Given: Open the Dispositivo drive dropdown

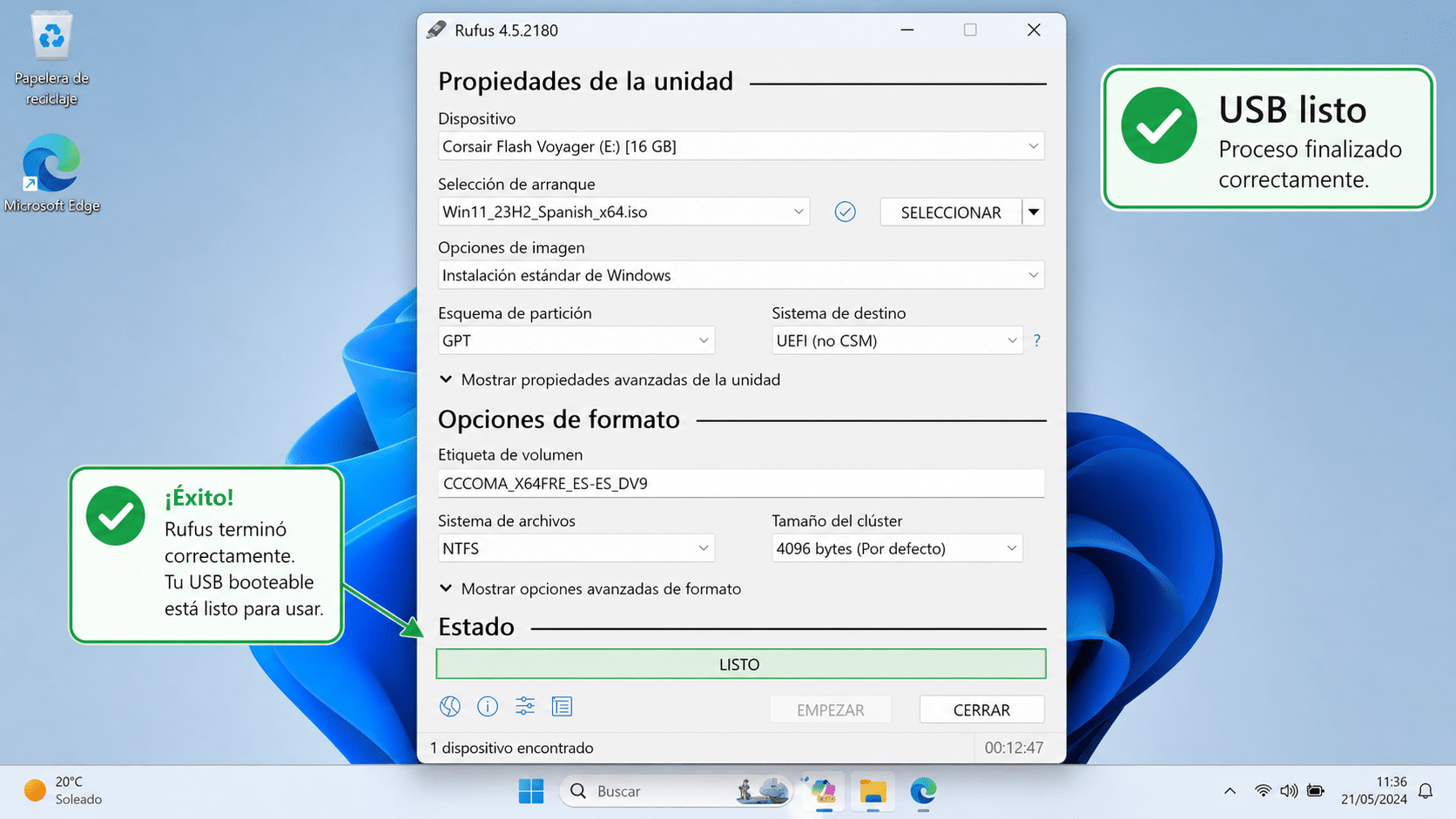Looking at the screenshot, I should (x=741, y=146).
